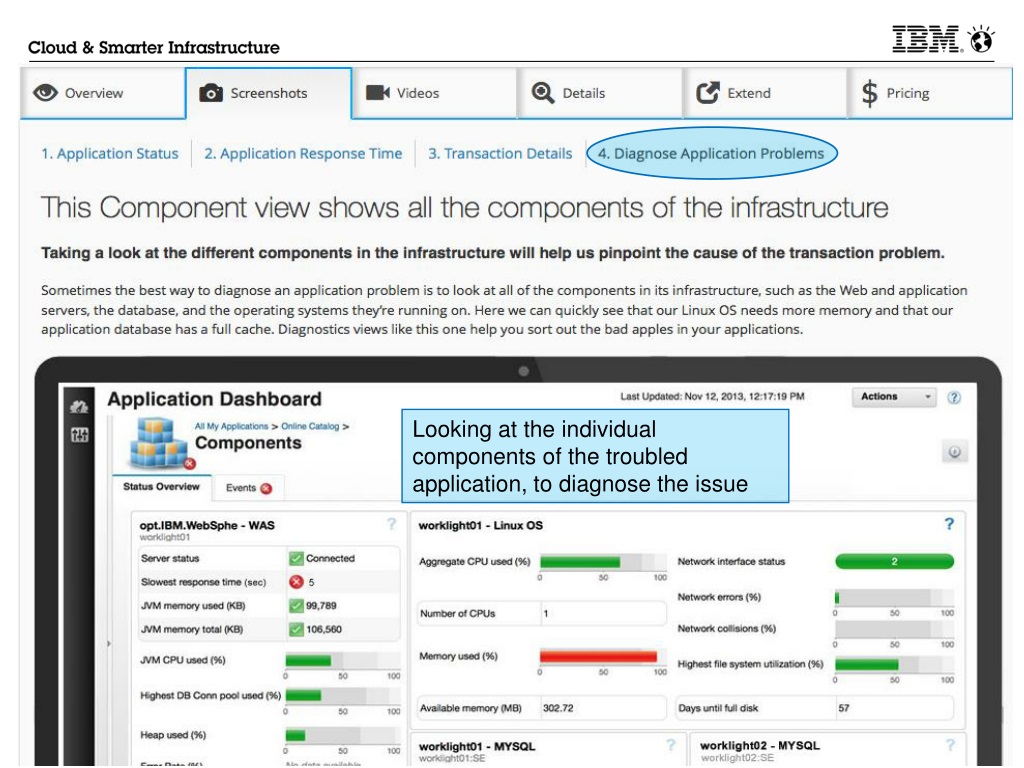Follow the Online Catalog breadcrumb
This screenshot has width=1024, height=768.
[x=310, y=426]
